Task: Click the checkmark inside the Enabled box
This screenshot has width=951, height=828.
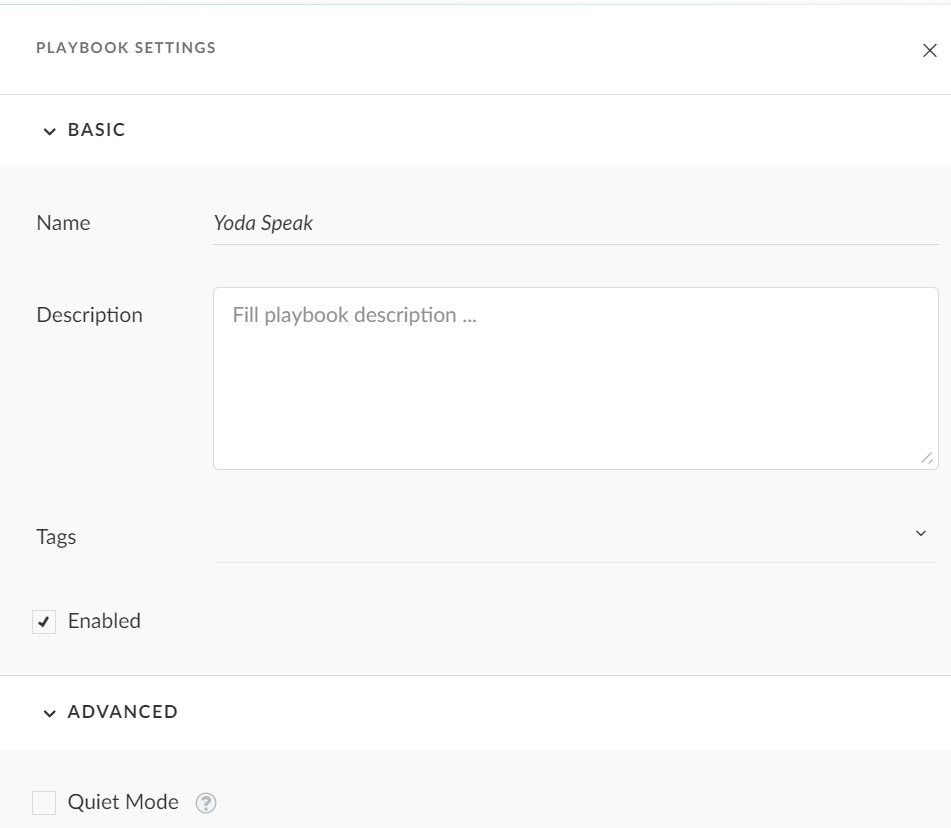Action: coord(44,622)
